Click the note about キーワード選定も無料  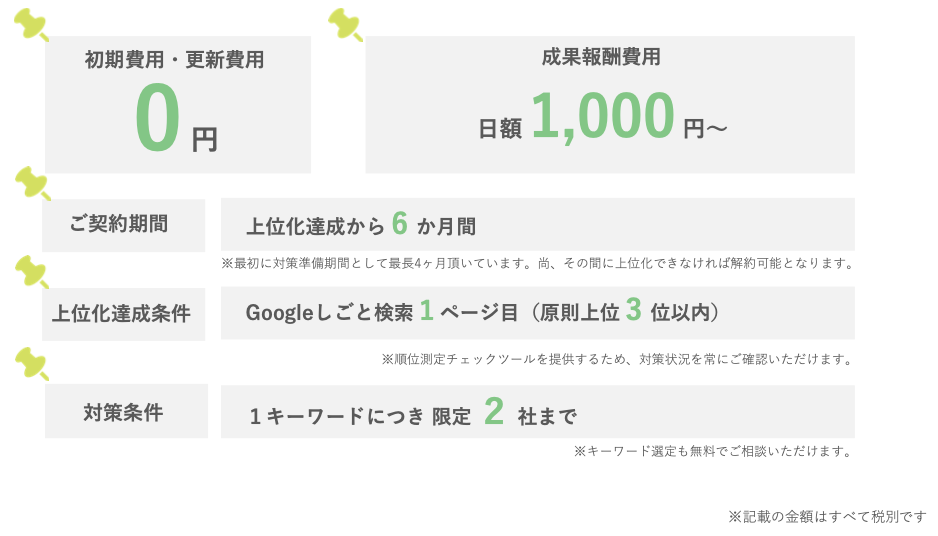(713, 451)
